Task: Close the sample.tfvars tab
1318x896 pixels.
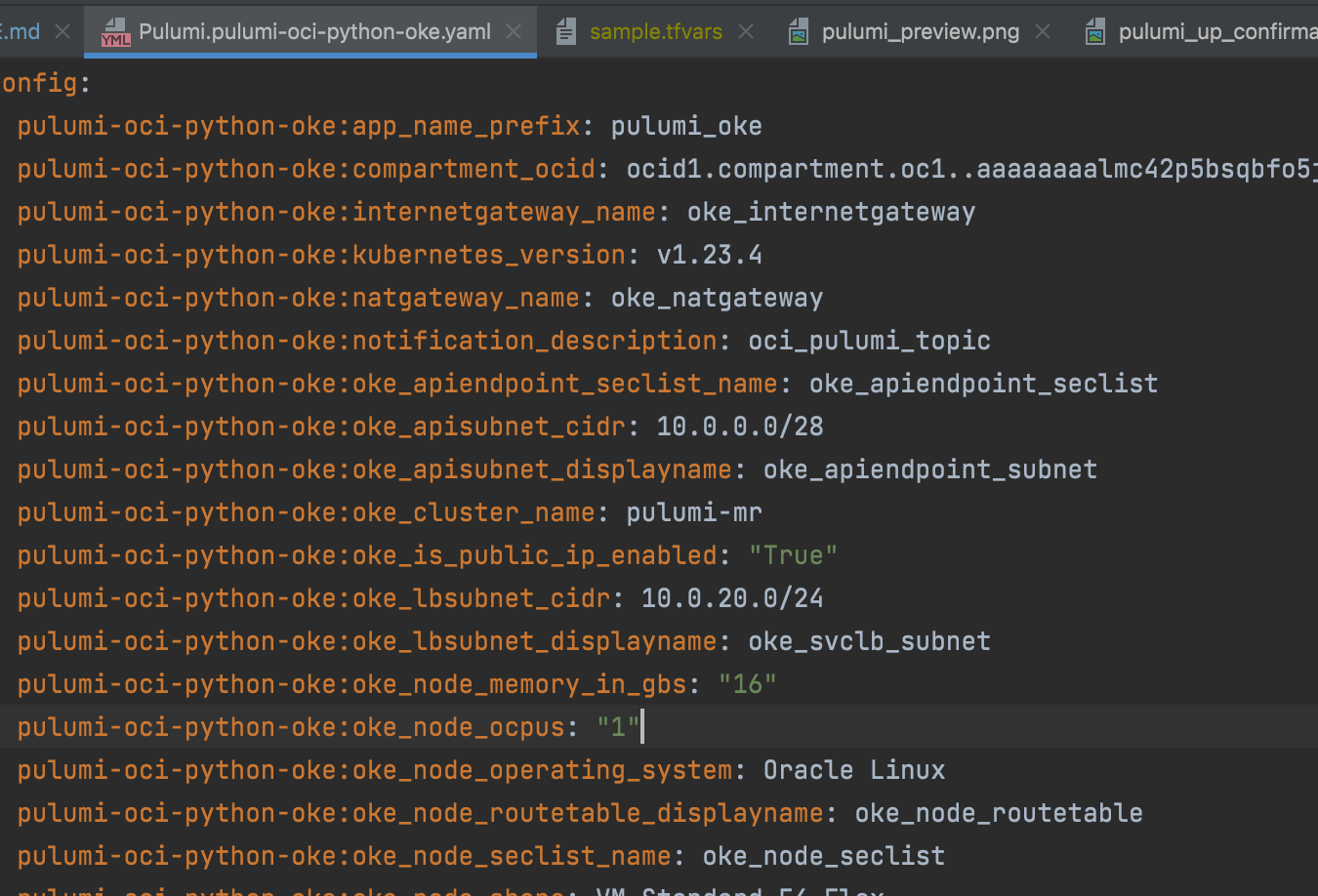Action: click(x=746, y=31)
